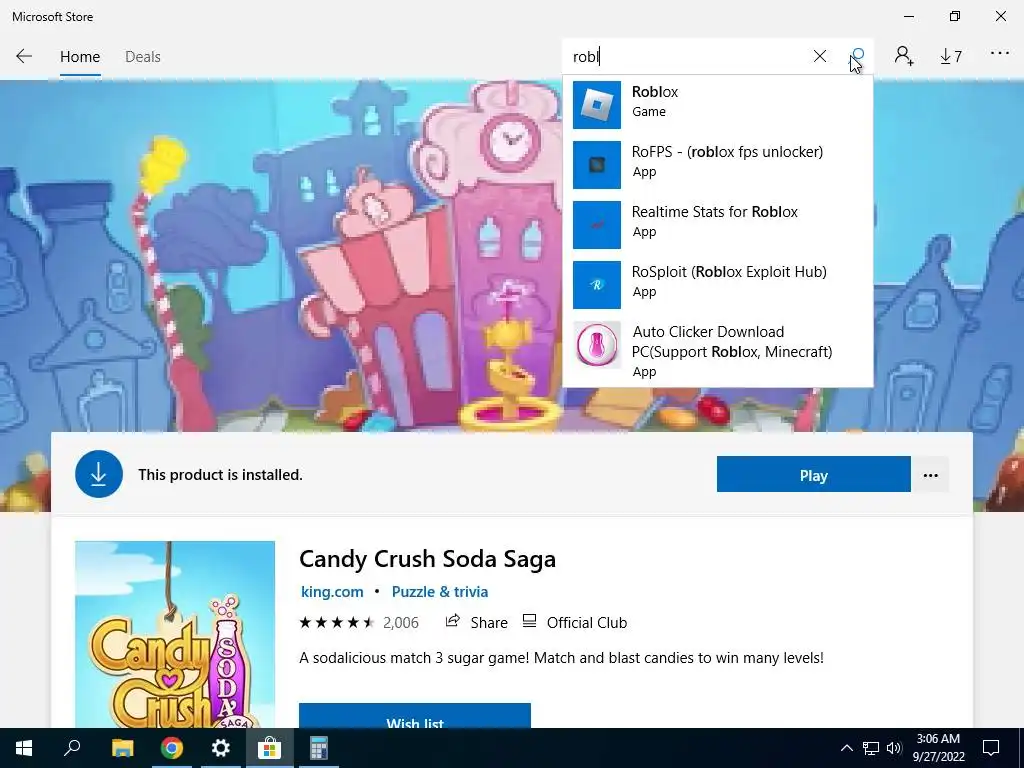Click the network status tray icon

click(871, 748)
